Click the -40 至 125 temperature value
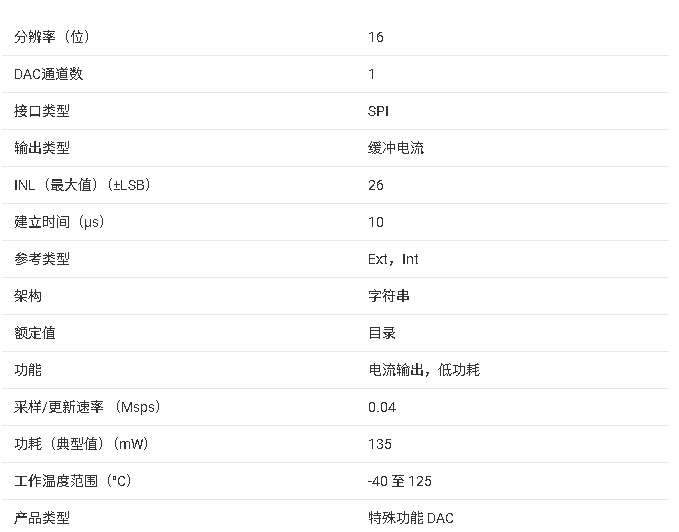This screenshot has width=679, height=532. click(400, 481)
